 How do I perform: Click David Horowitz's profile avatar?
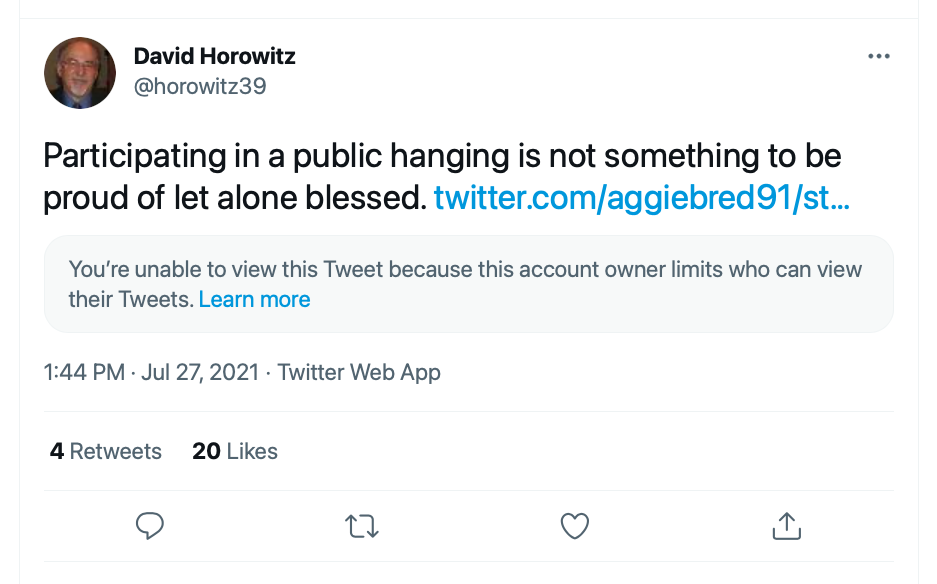click(80, 72)
